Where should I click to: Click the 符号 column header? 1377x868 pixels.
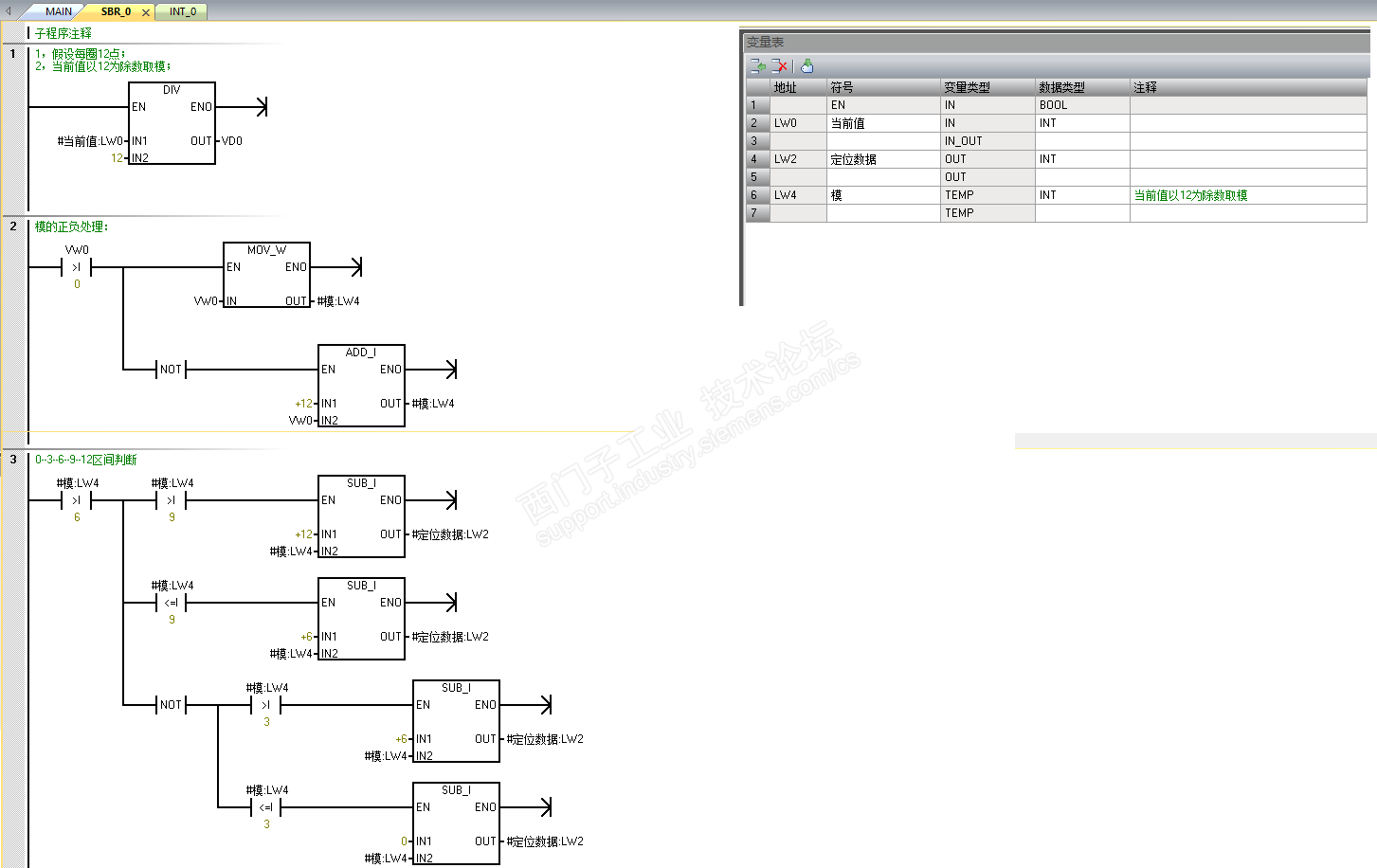point(883,87)
